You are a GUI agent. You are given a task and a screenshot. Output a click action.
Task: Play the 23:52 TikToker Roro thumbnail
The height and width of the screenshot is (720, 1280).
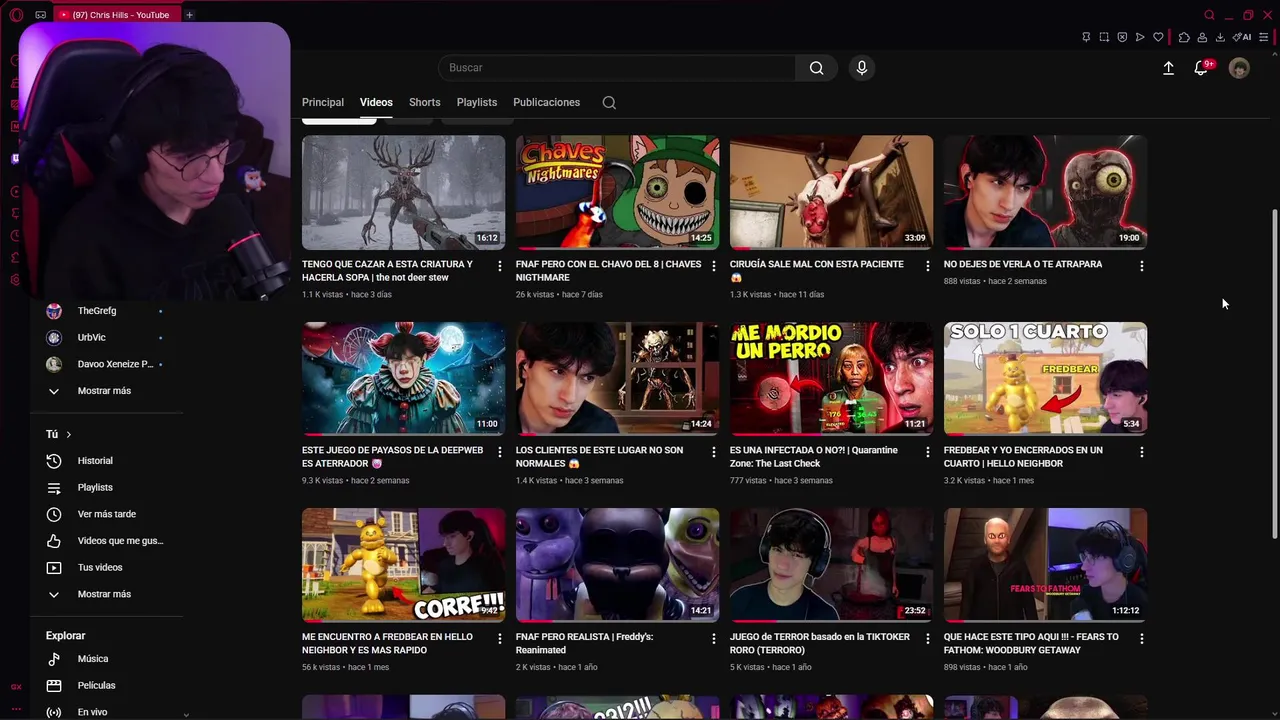coord(831,564)
